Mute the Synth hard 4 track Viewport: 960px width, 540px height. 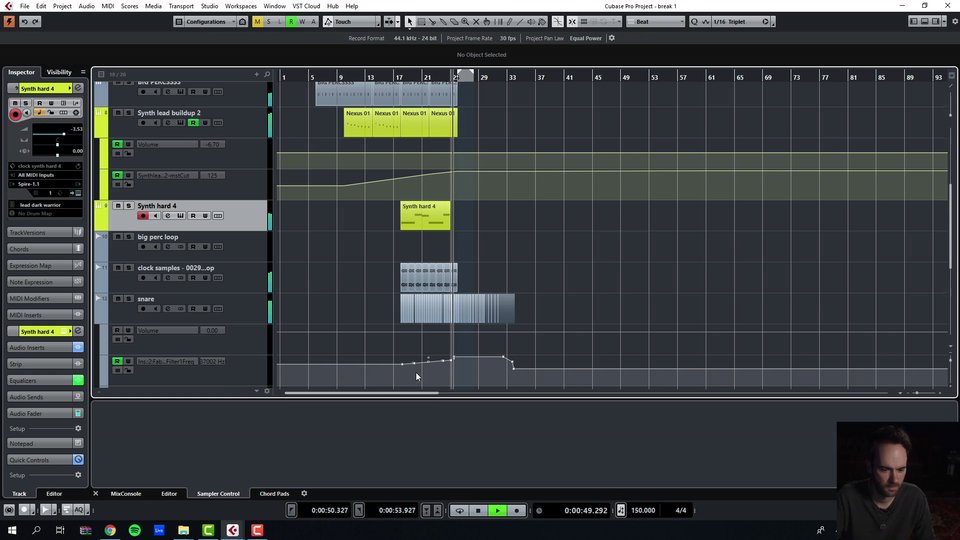pos(118,206)
